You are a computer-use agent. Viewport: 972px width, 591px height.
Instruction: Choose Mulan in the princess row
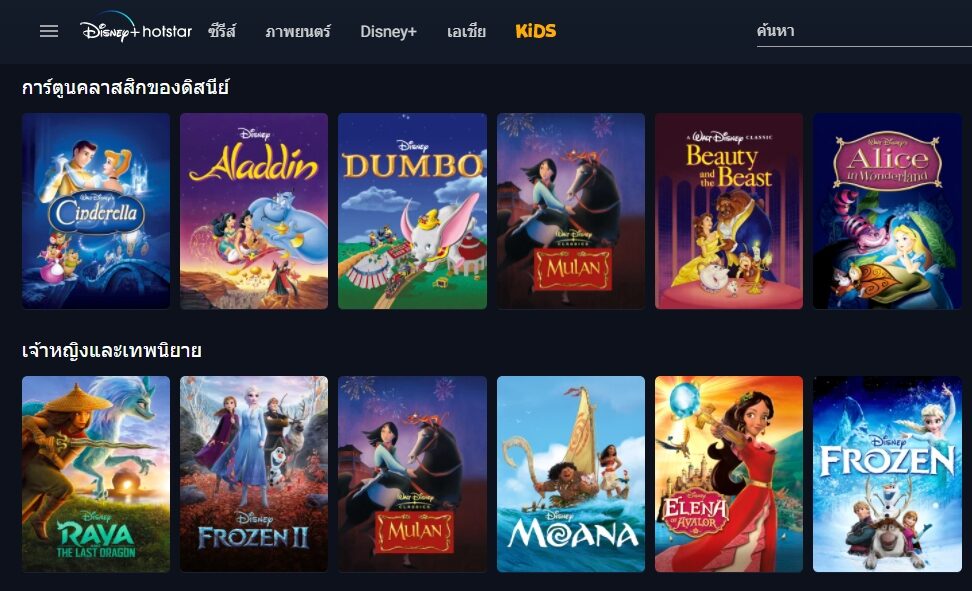tap(412, 474)
